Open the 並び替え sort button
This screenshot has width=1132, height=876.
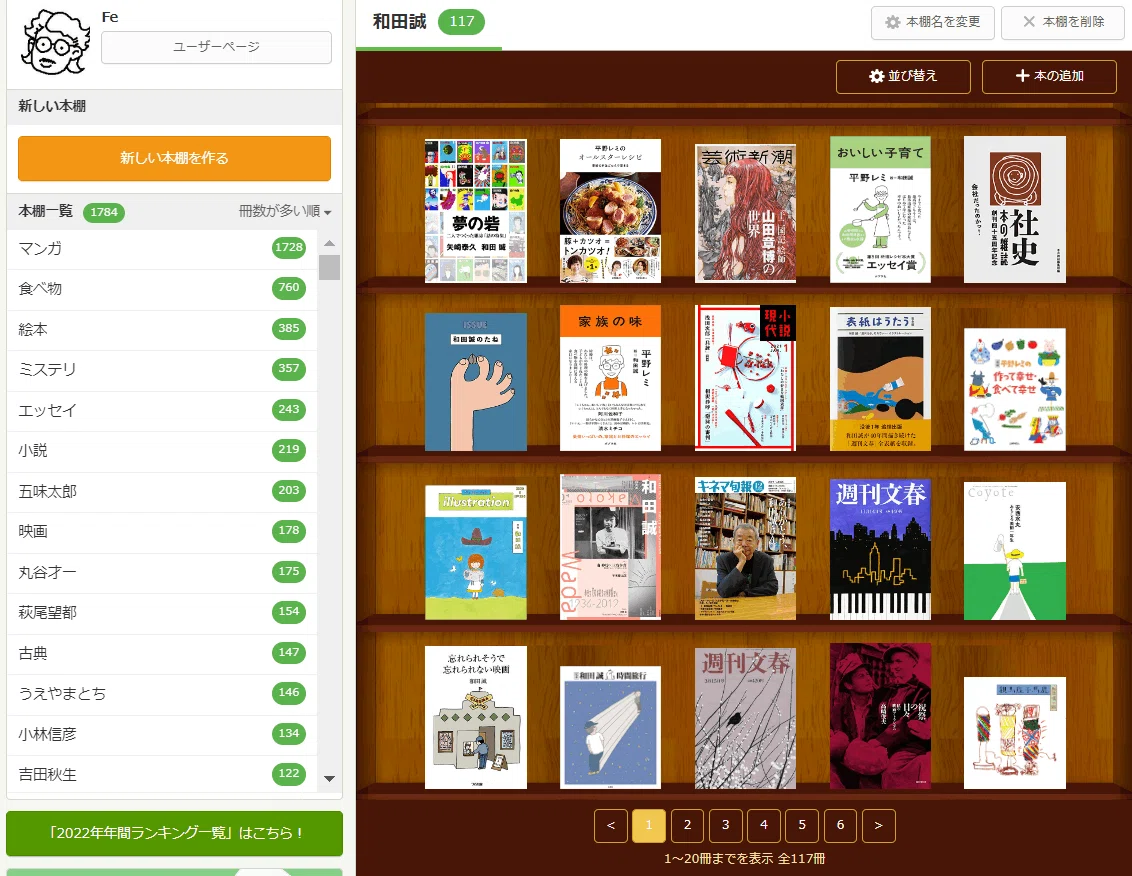[903, 77]
